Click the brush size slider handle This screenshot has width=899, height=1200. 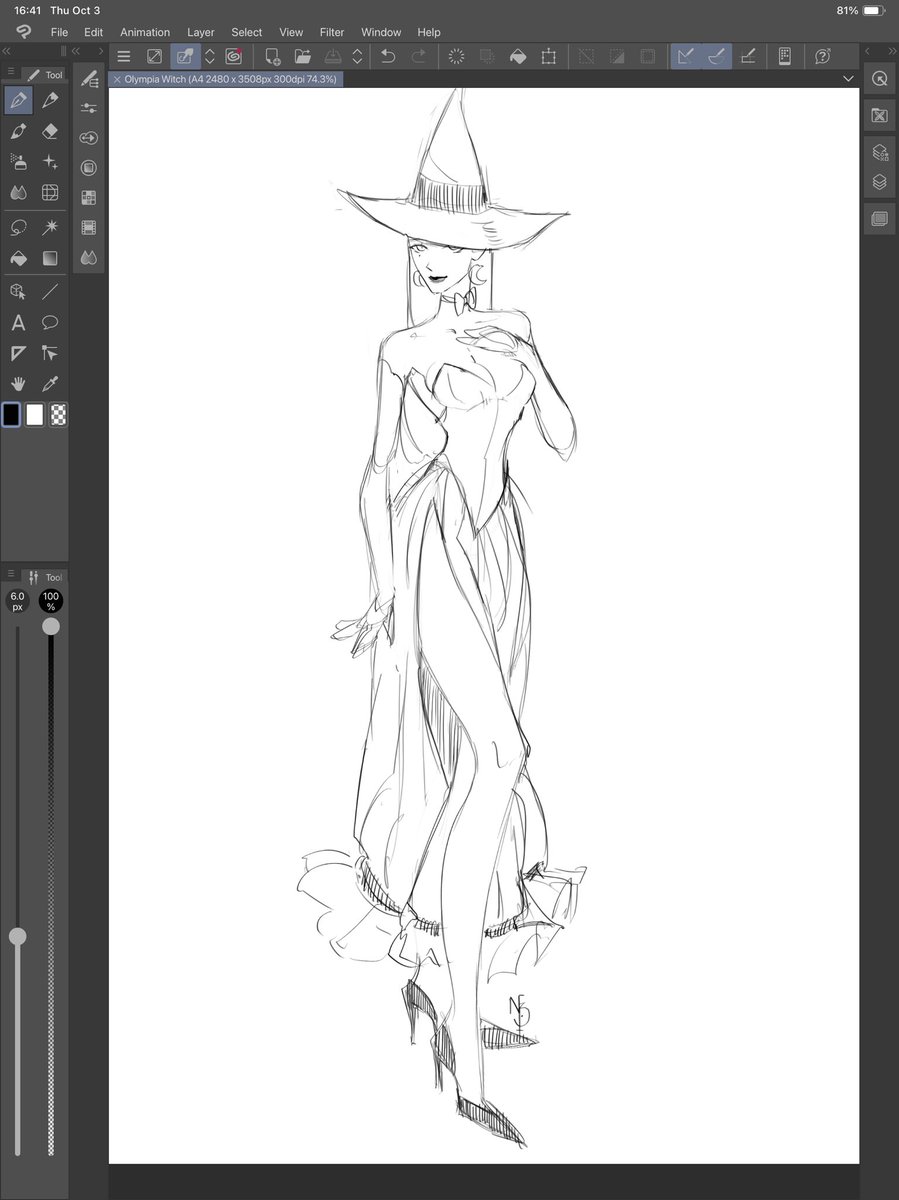17,937
